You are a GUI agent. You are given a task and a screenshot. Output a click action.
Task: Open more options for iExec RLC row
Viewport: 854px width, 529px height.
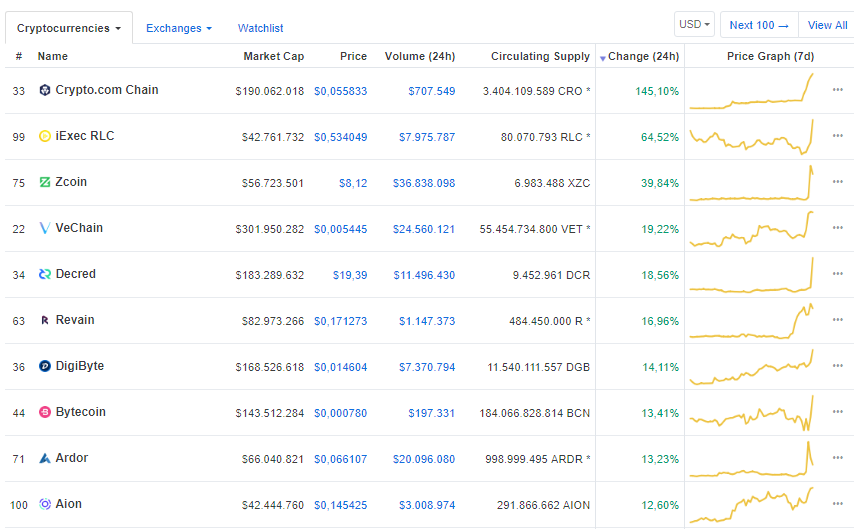click(x=838, y=135)
